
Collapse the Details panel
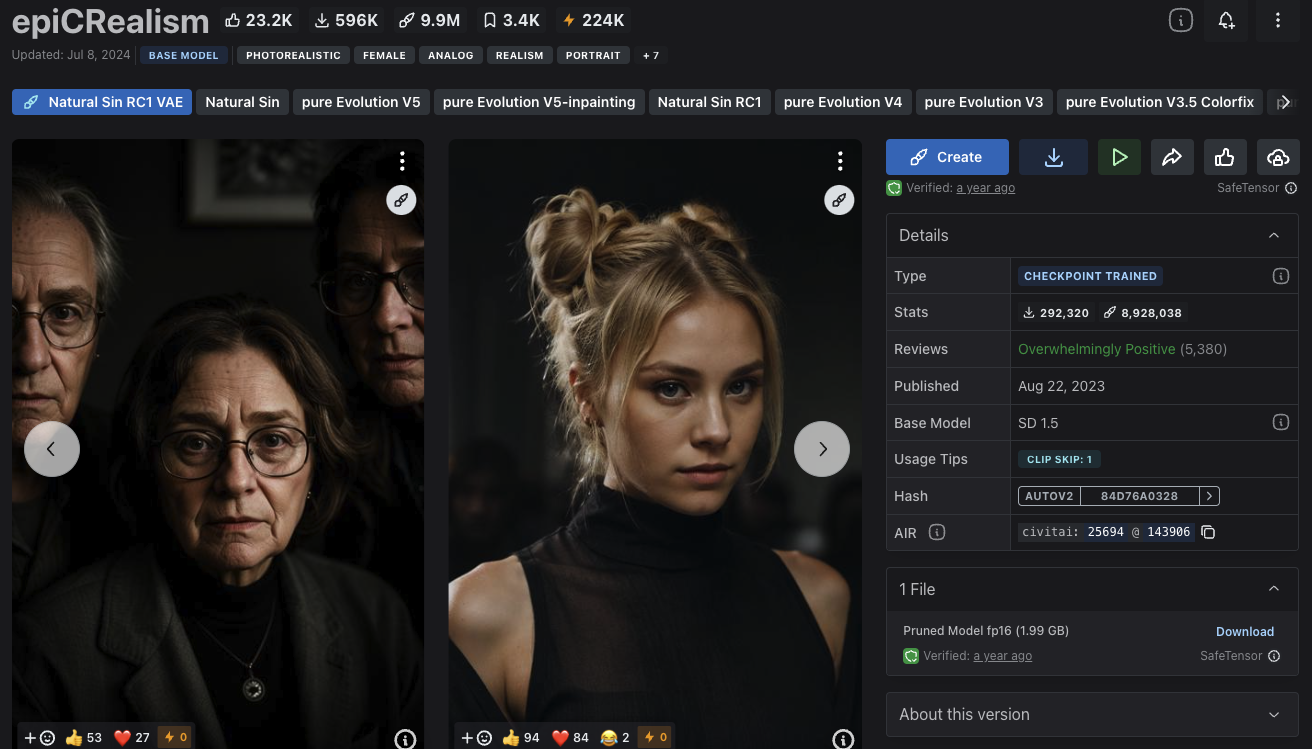click(x=1273, y=236)
